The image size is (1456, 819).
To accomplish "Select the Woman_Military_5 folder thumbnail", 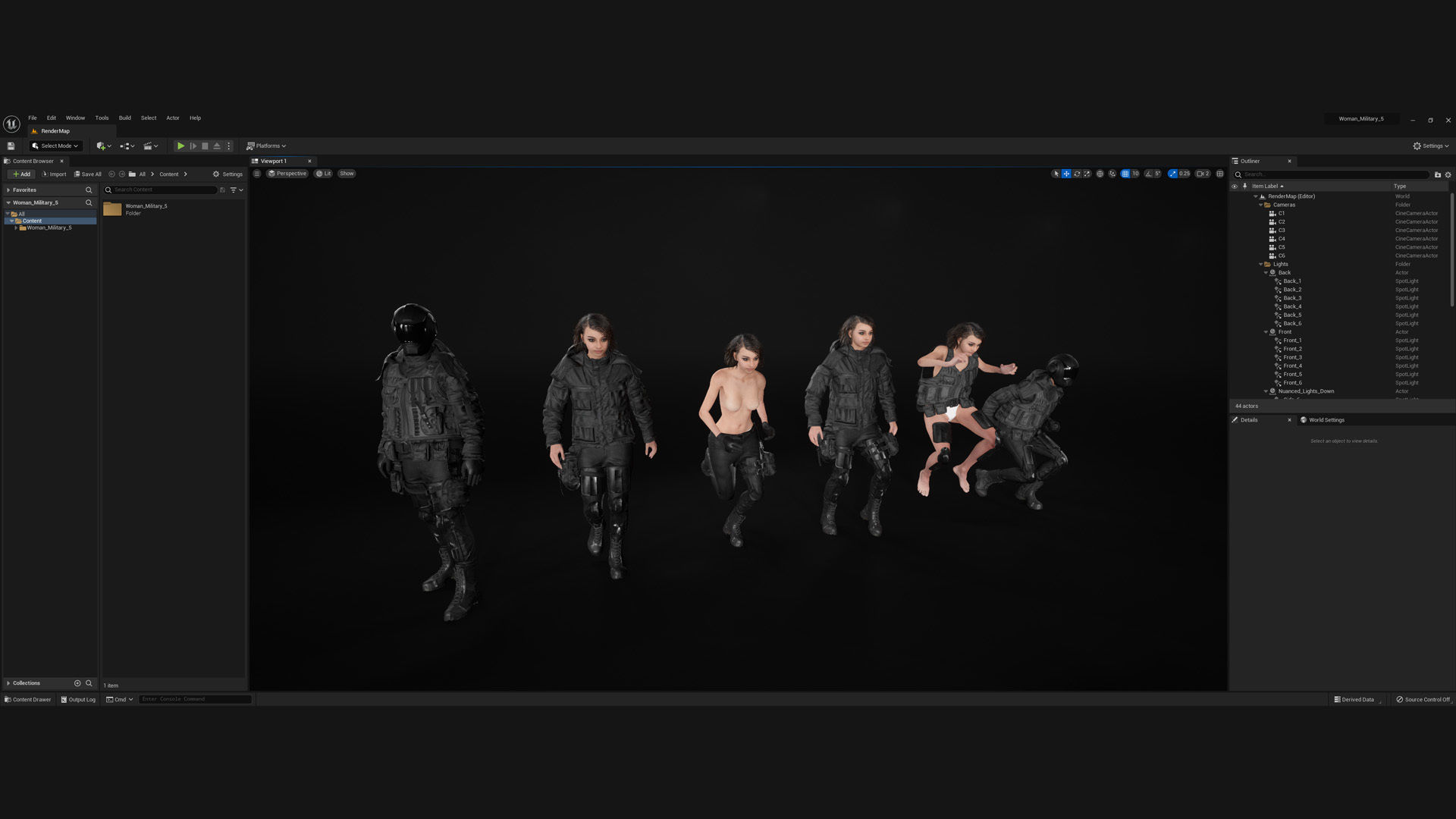I will click(112, 209).
